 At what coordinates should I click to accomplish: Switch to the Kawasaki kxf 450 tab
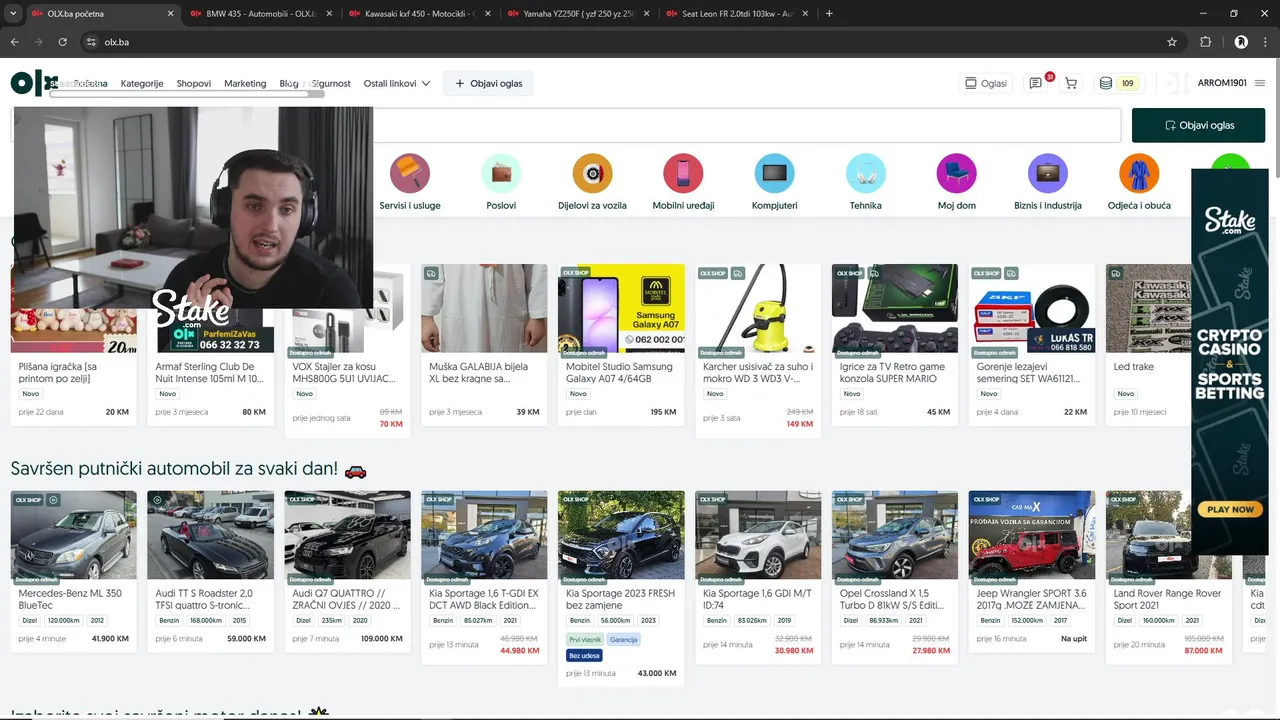point(419,14)
